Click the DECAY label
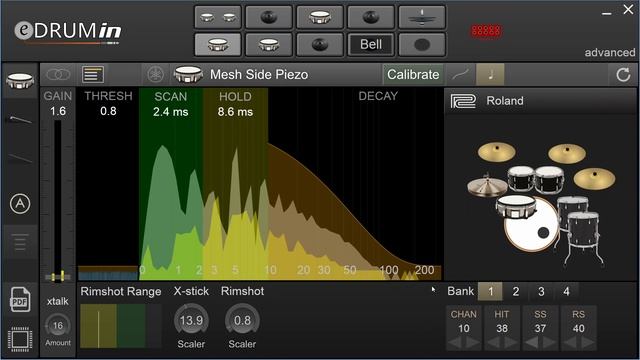This screenshot has height=360, width=640. (378, 96)
